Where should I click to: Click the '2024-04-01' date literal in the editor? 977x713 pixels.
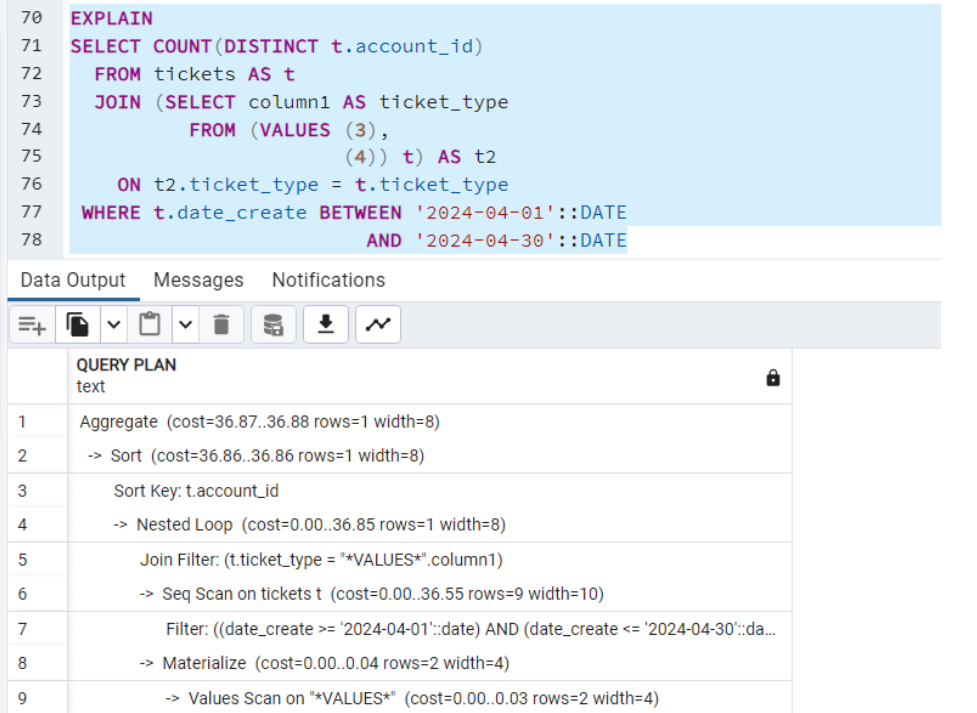pyautogui.click(x=485, y=213)
